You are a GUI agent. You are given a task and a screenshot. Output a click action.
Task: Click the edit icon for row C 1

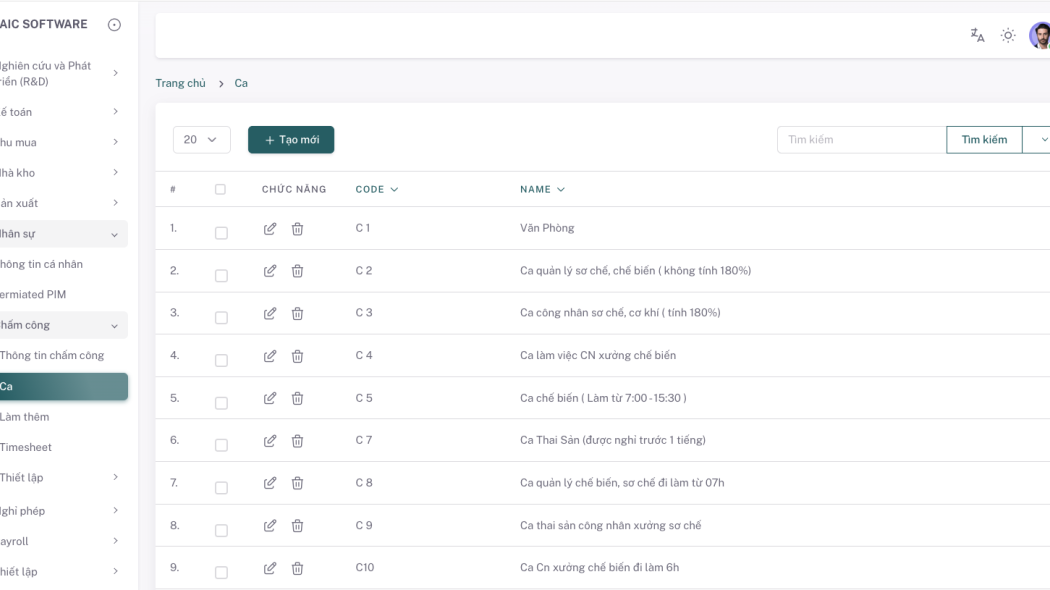(270, 229)
